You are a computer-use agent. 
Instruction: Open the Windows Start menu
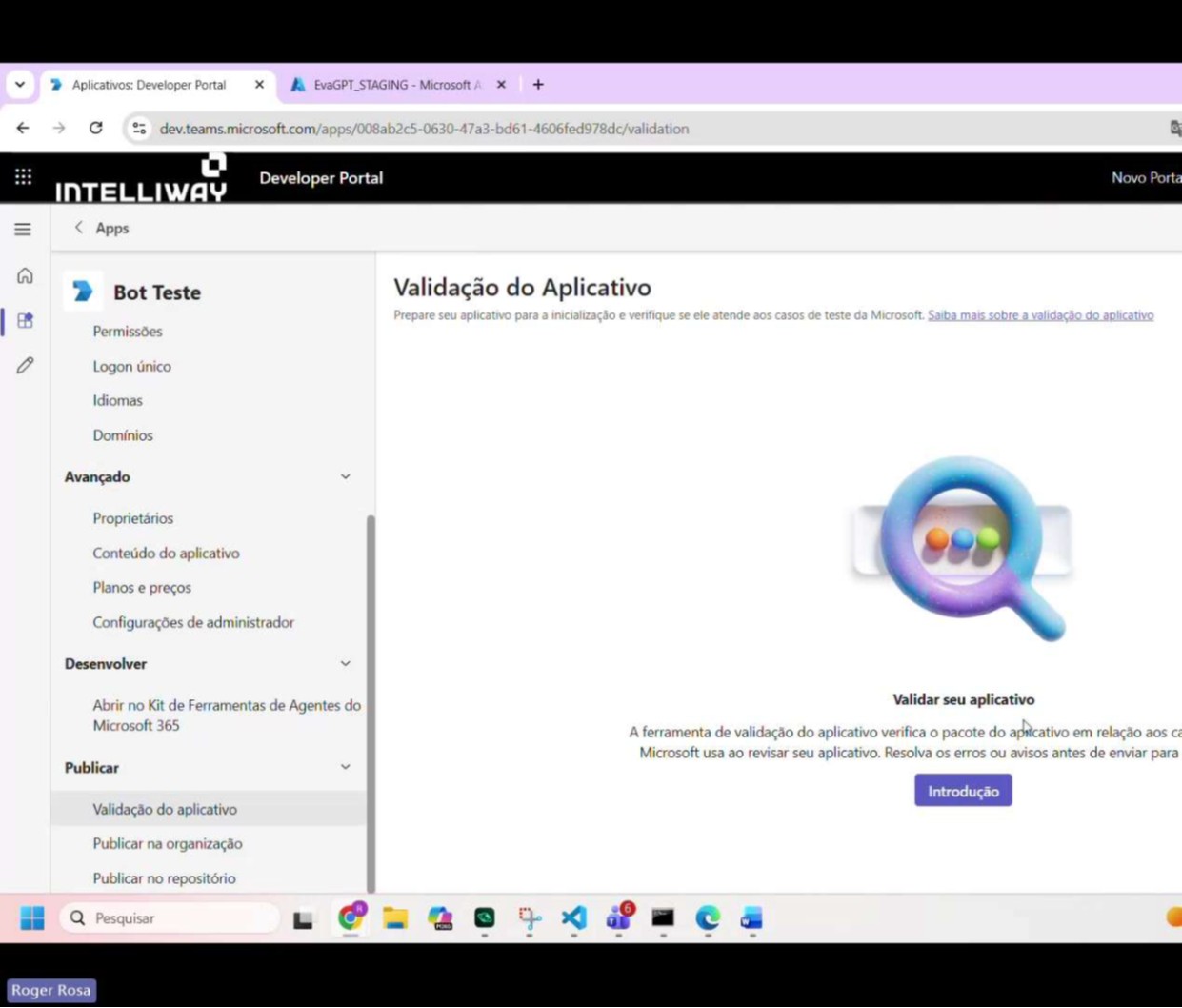pyautogui.click(x=32, y=917)
